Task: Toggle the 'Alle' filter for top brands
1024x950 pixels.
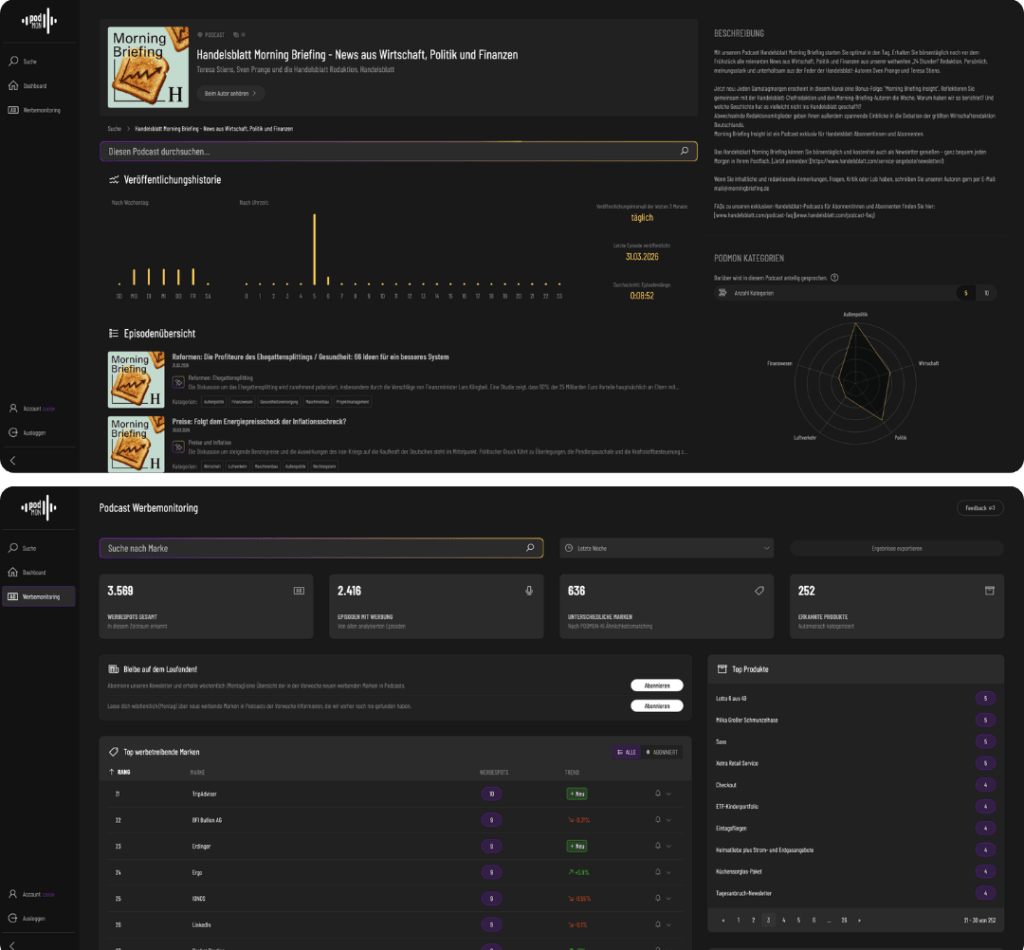Action: pos(626,751)
